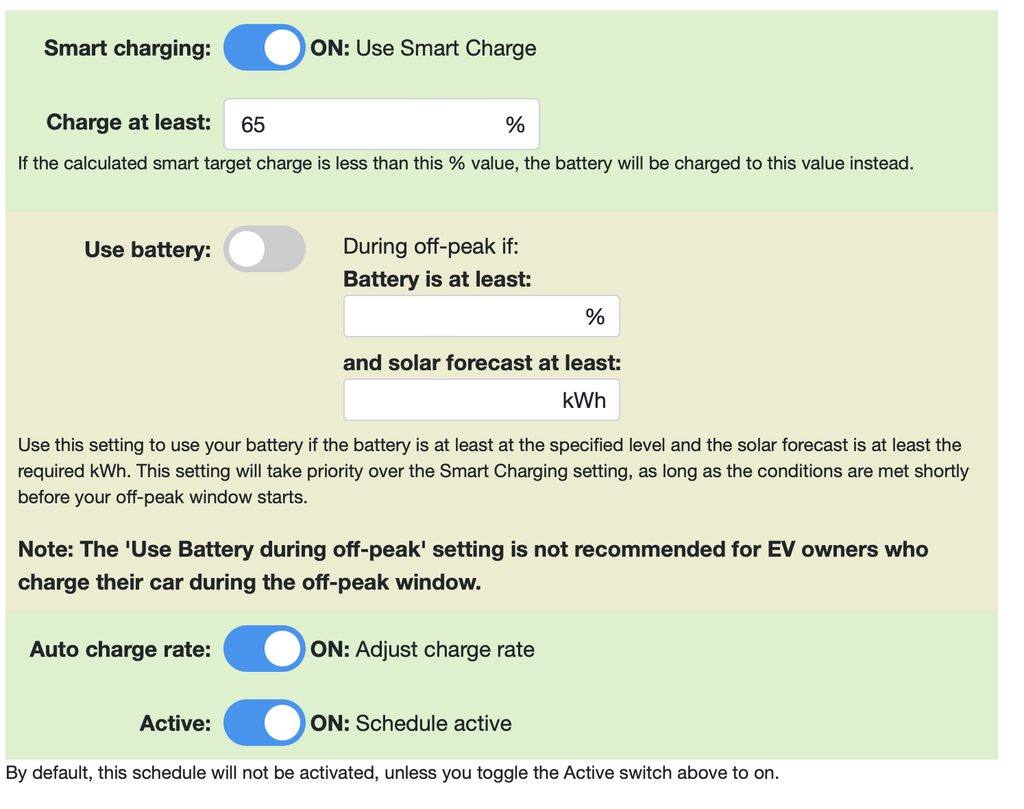
Task: Click the kWh unit in the forecast field
Action: [x=584, y=401]
